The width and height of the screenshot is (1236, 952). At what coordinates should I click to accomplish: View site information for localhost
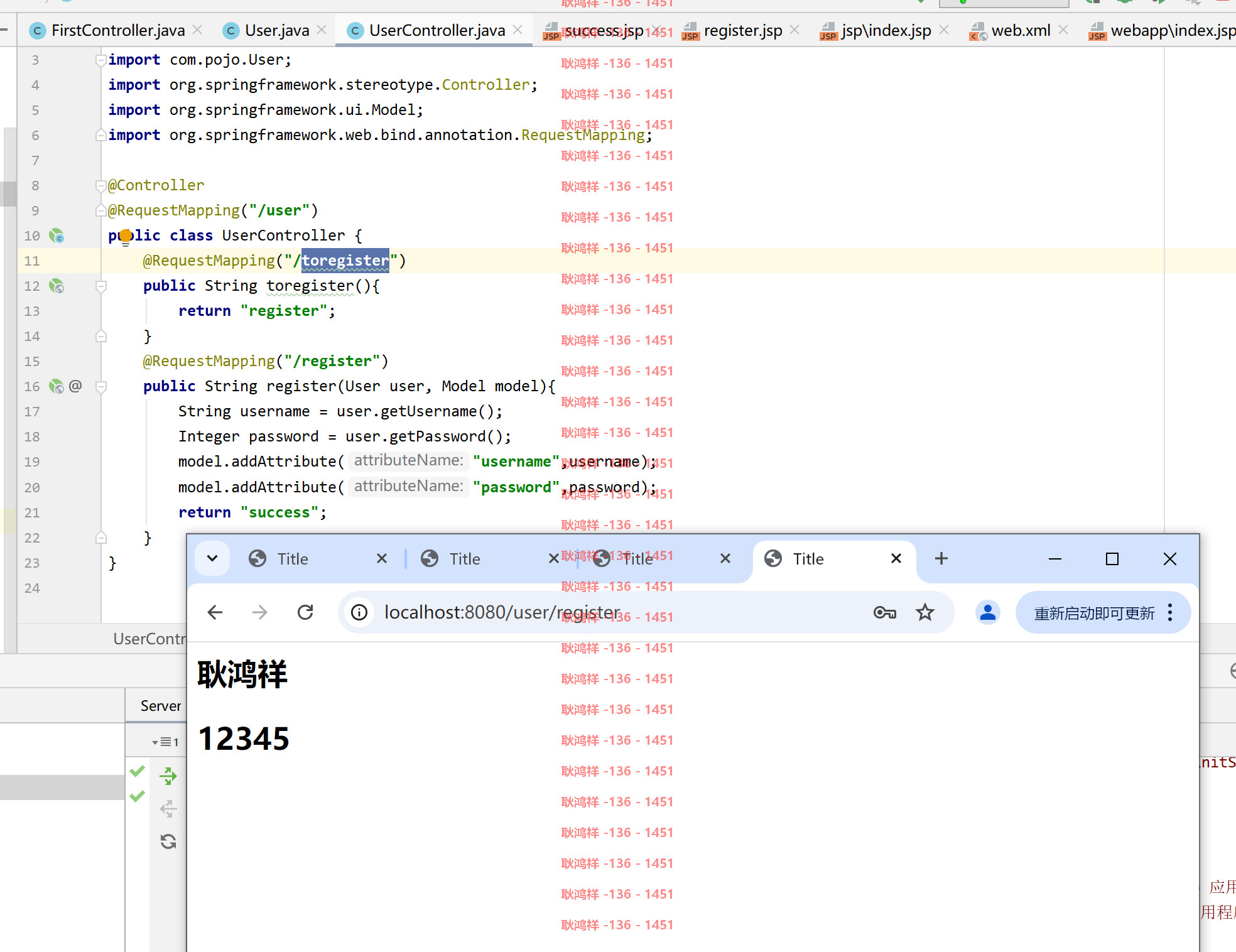pos(359,612)
